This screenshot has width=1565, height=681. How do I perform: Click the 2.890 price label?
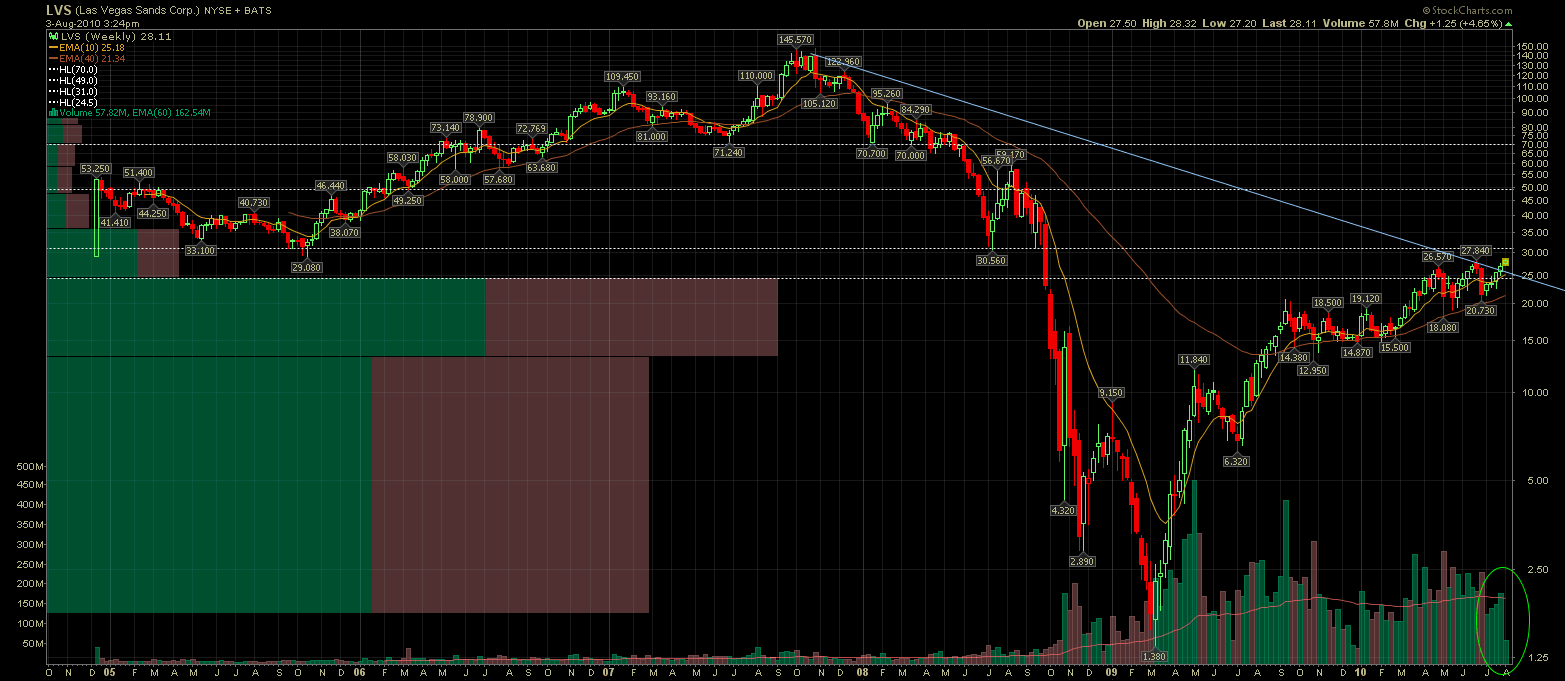coord(1082,561)
